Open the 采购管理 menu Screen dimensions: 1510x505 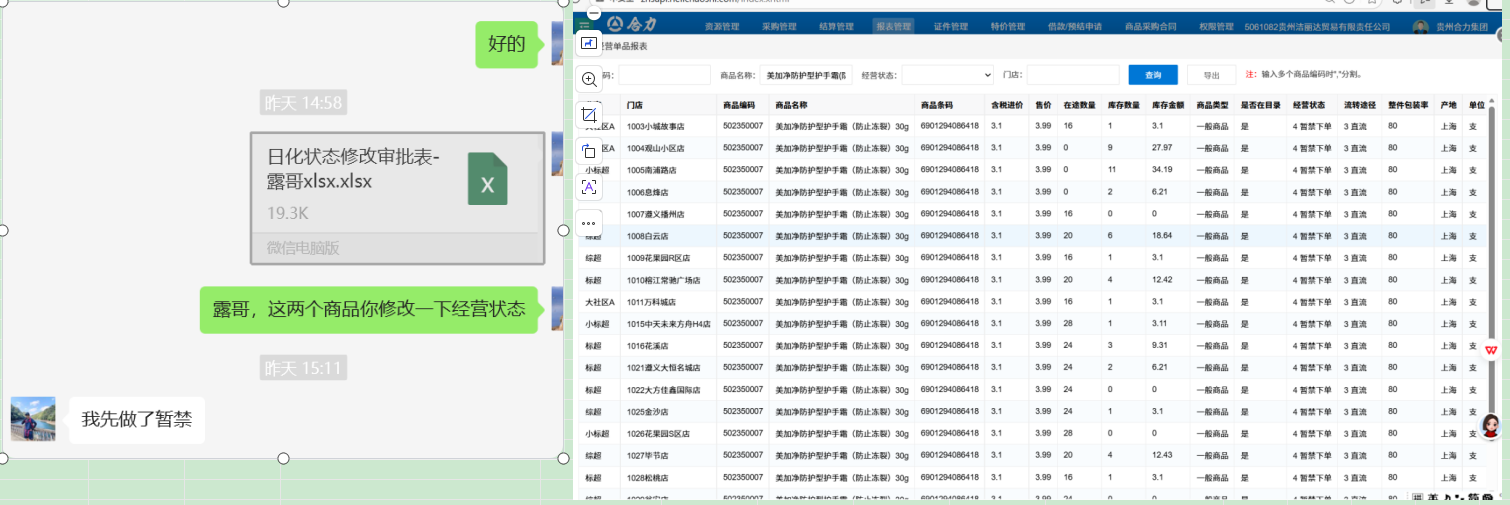click(x=779, y=26)
